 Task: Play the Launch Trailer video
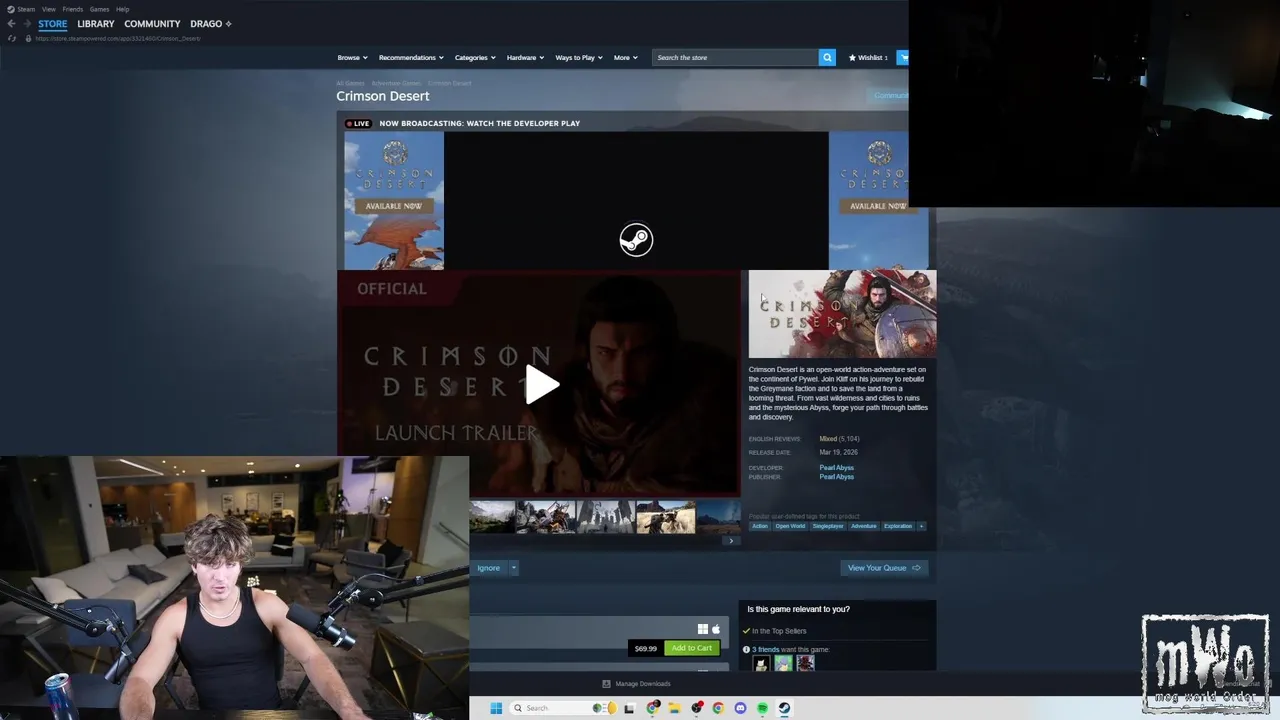pos(541,384)
